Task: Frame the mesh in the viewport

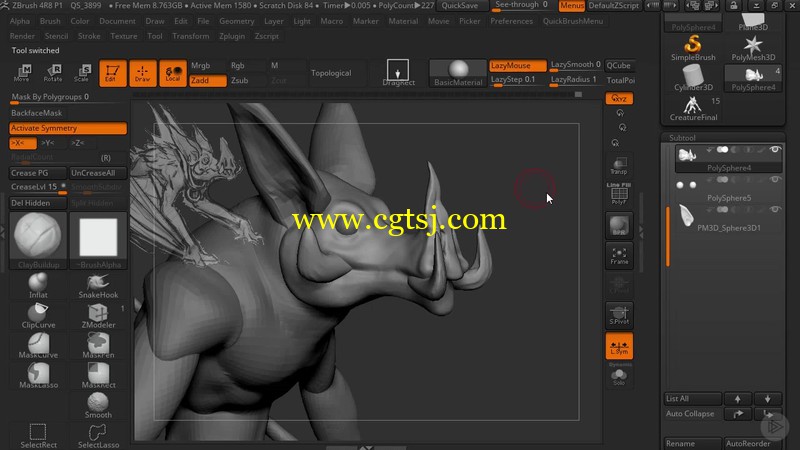Action: click(619, 256)
